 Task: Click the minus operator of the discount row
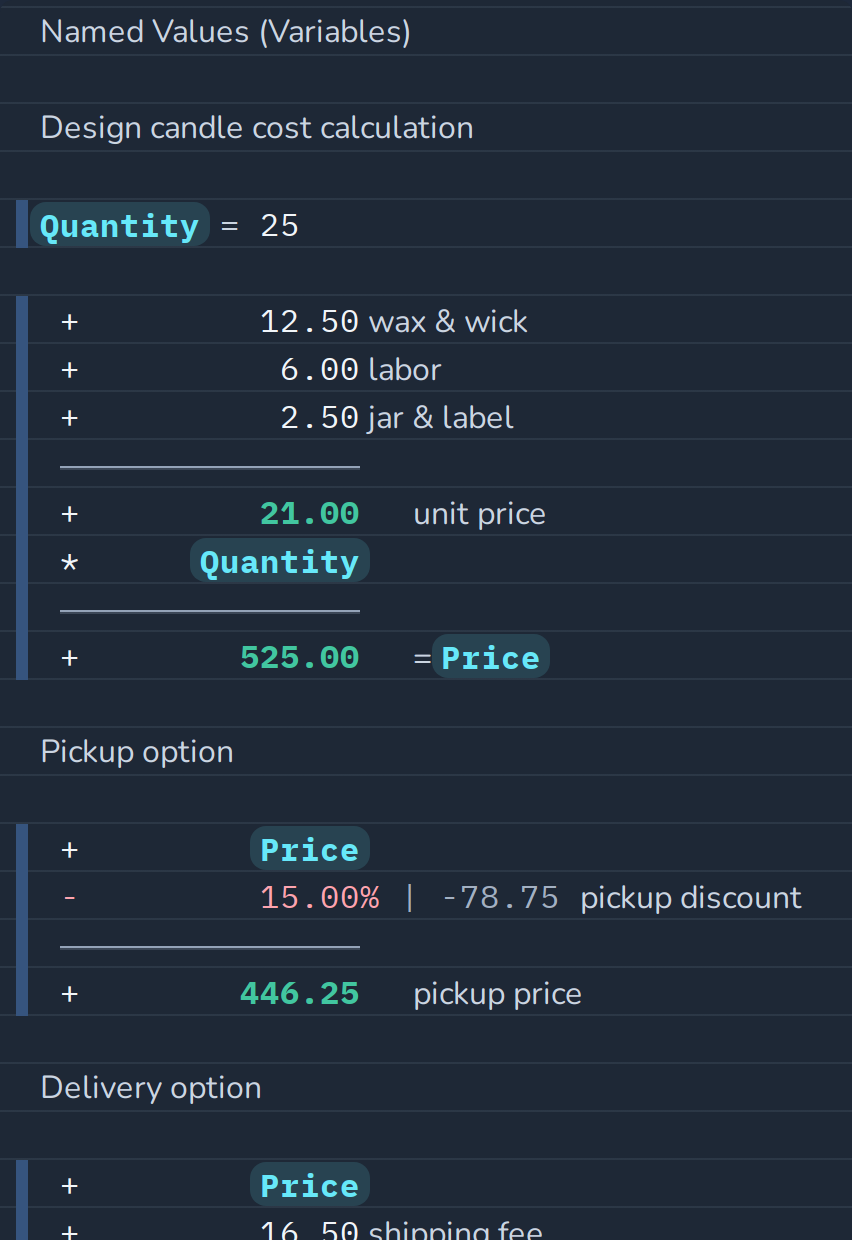69,898
